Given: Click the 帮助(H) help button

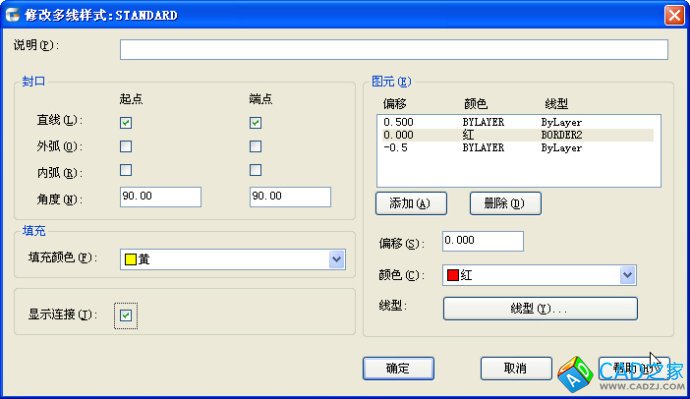Looking at the screenshot, I should pos(634,368).
